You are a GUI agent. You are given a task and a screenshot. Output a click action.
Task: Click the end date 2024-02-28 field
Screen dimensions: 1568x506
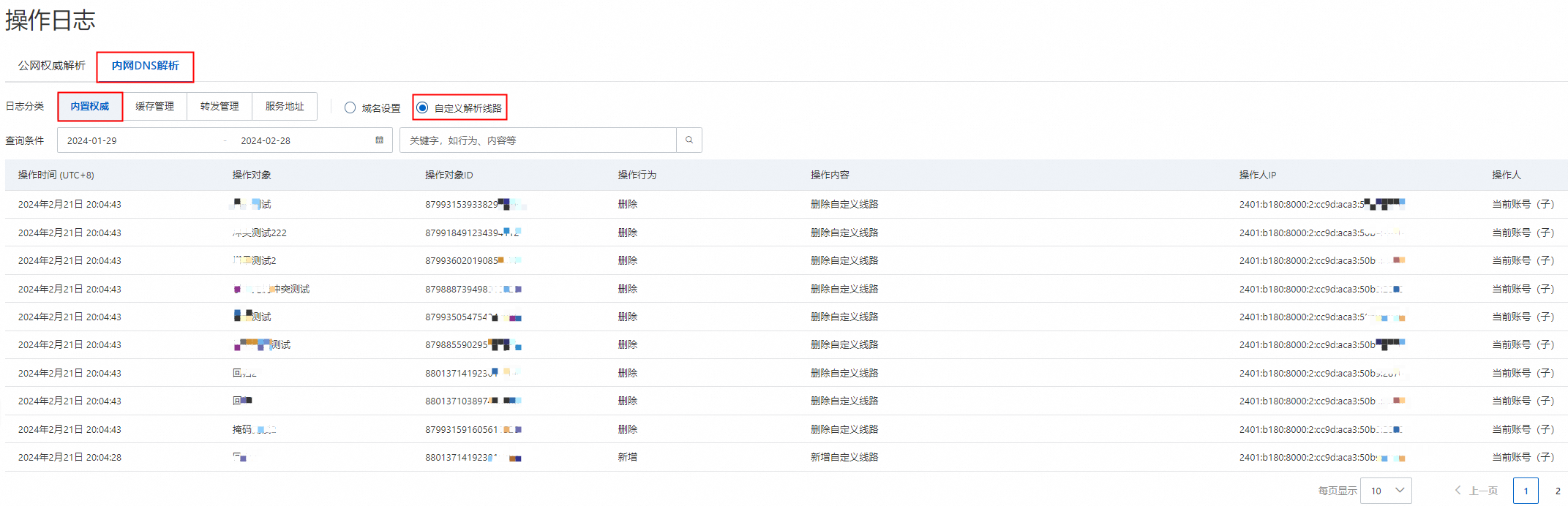pyautogui.click(x=266, y=140)
